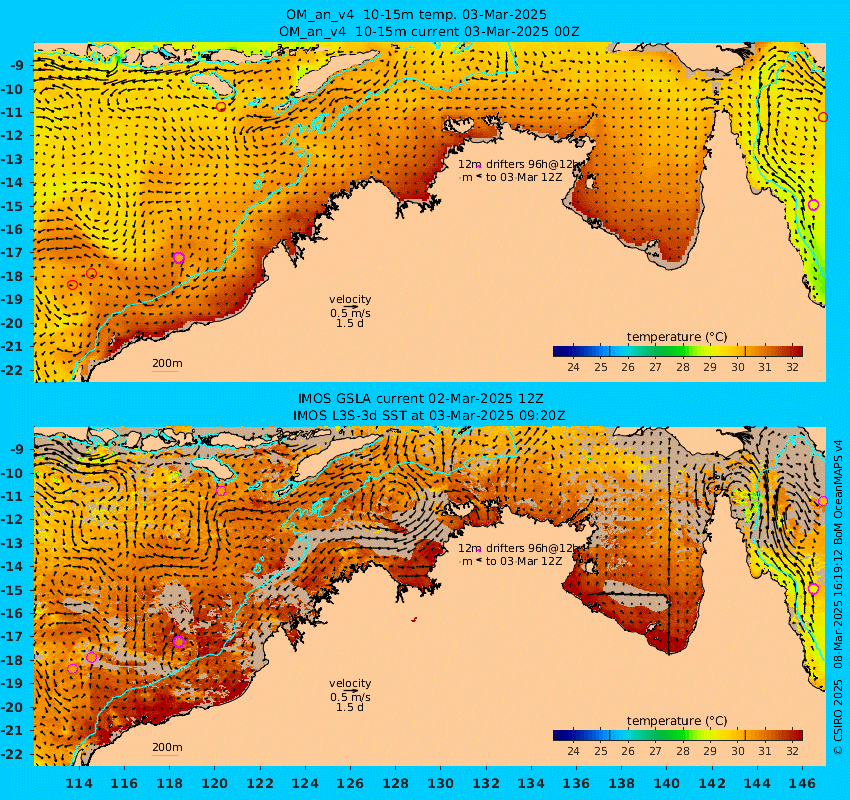
Task: Click color bar tick 26 in the IMOS GSLA panel
Action: tap(628, 751)
